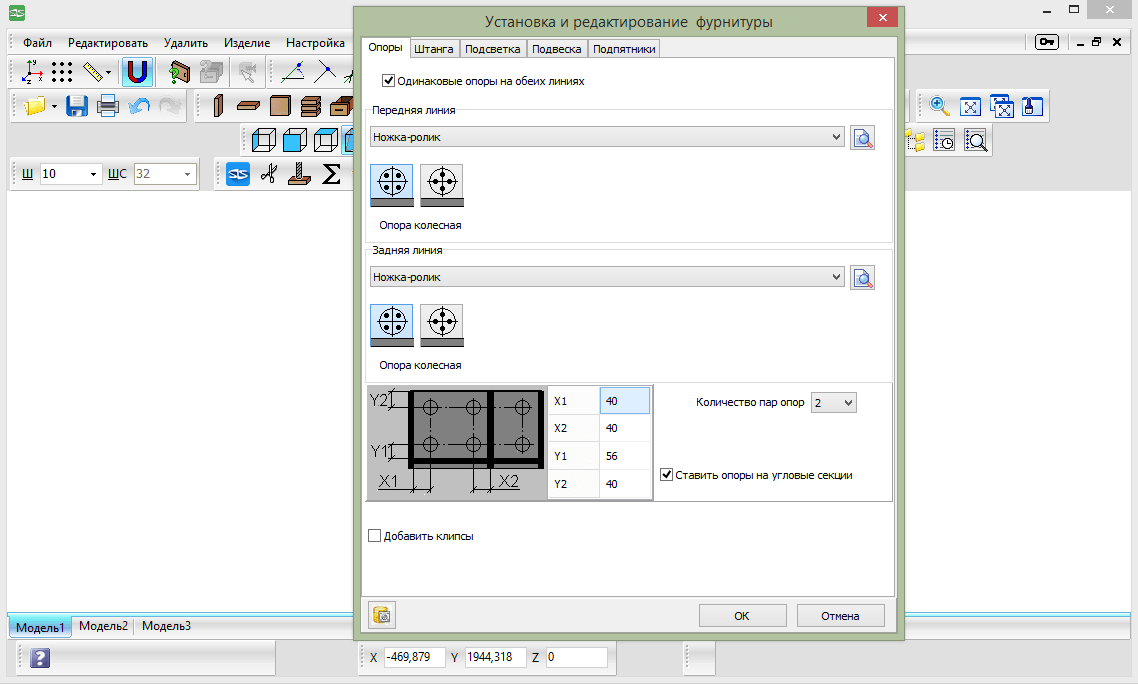The image size is (1138, 684).
Task: Browse front line supports with magnifier button
Action: pyautogui.click(x=862, y=137)
